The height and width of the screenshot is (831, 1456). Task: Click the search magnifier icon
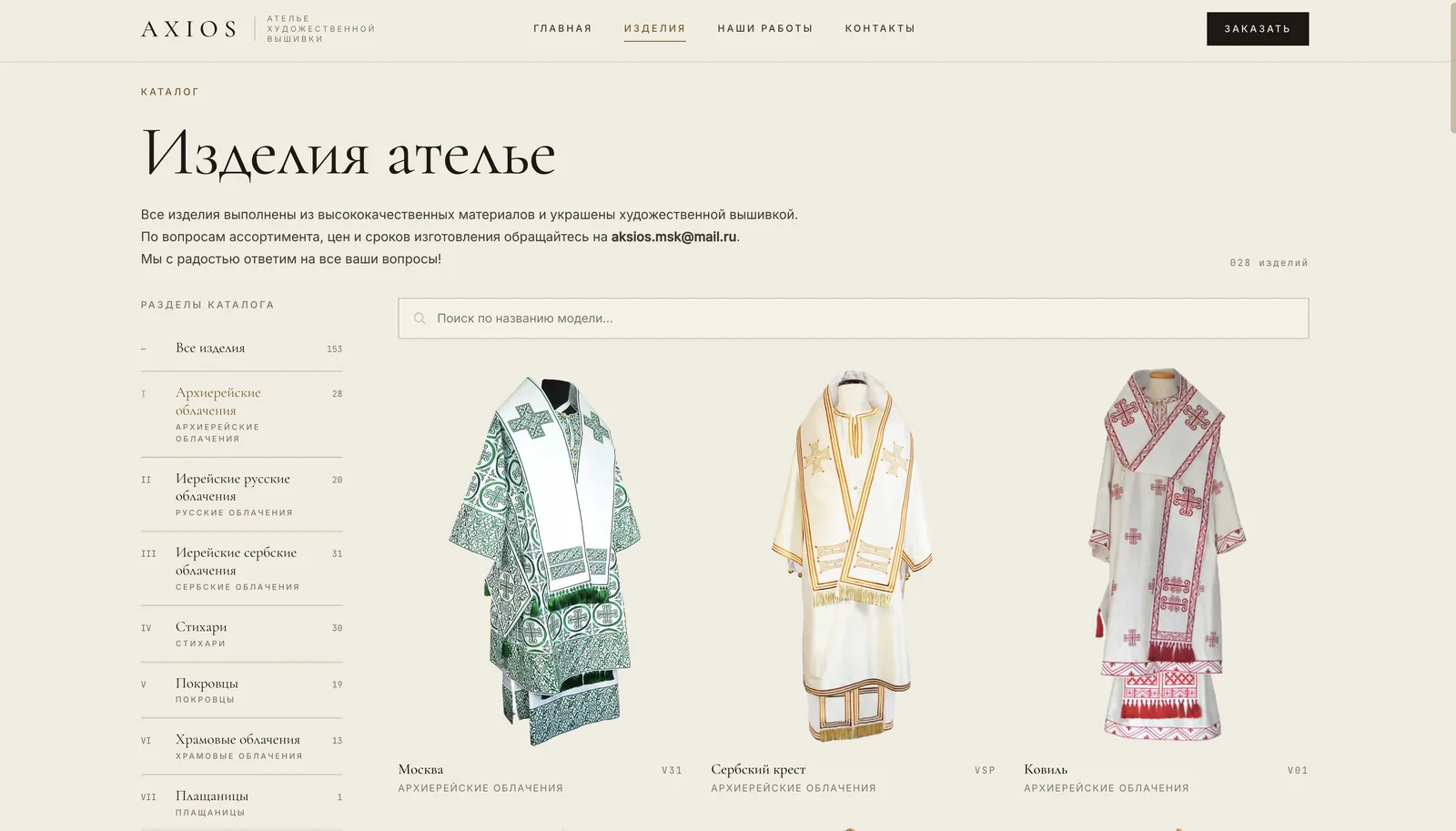[x=420, y=319]
